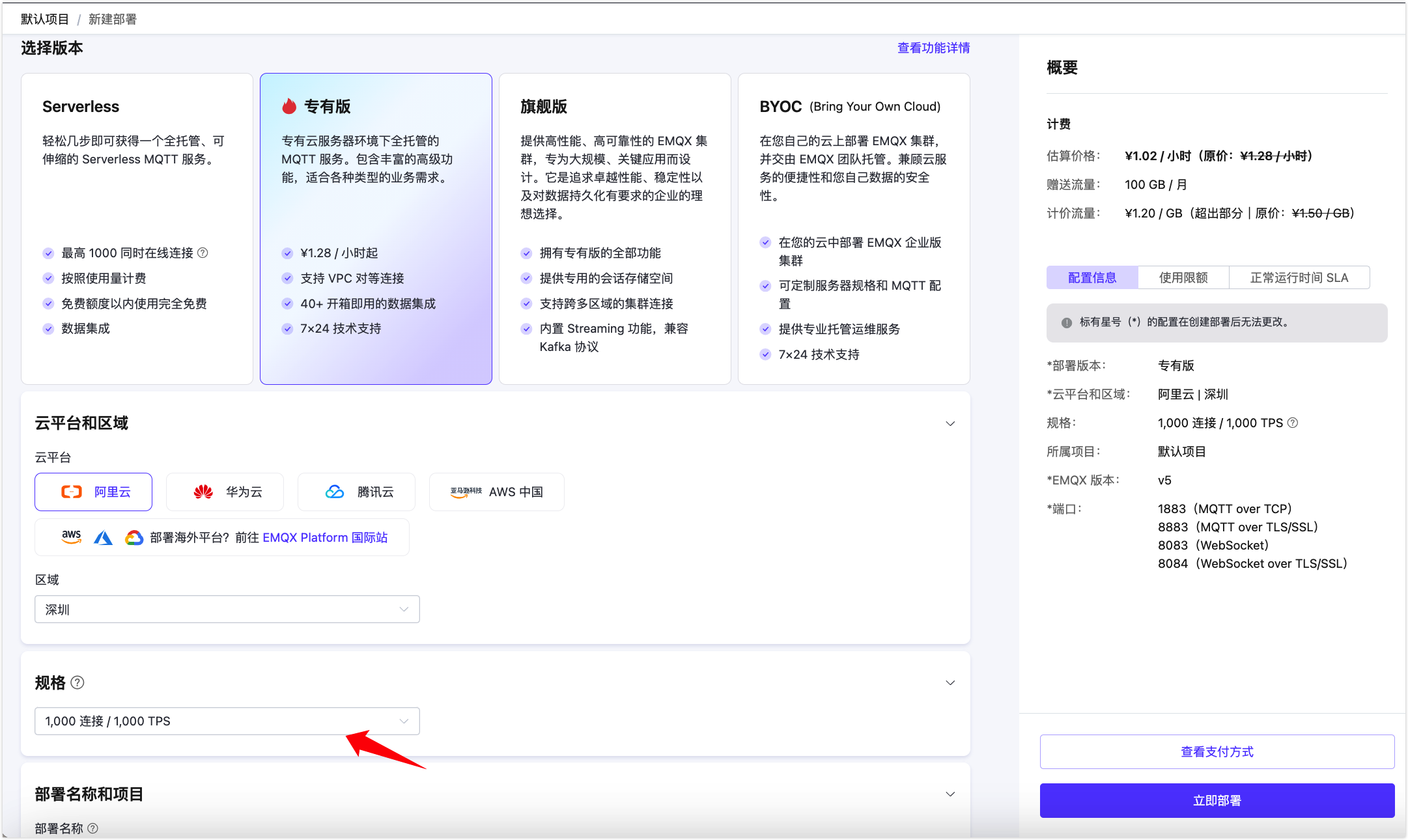The height and width of the screenshot is (840, 1408).
Task: Switch to the 配置信息 tab
Action: click(x=1092, y=277)
